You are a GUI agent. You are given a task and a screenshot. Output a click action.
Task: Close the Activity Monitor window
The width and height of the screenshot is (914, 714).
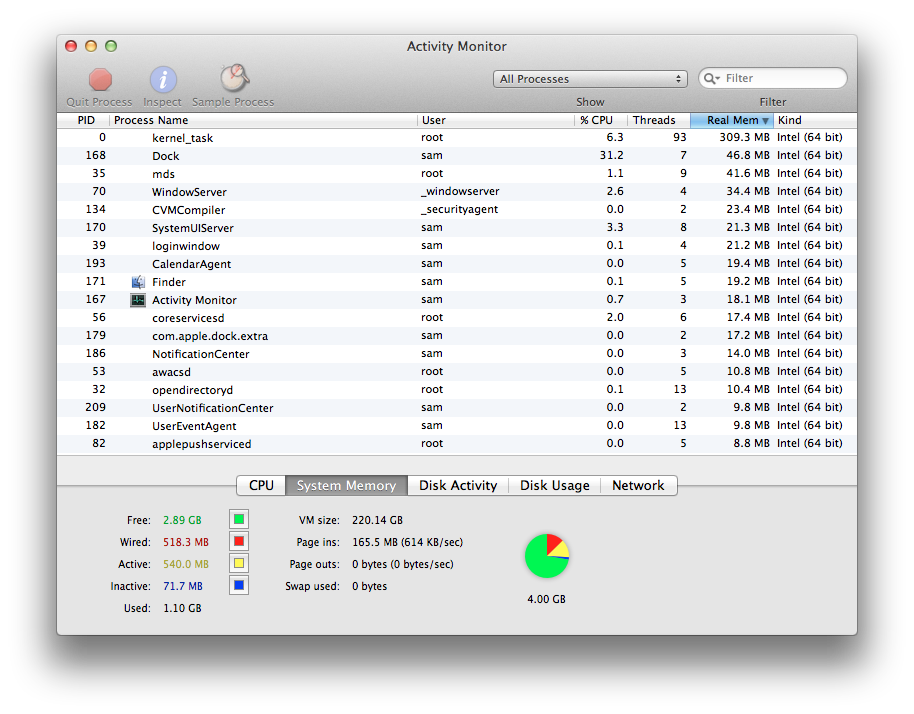71,46
